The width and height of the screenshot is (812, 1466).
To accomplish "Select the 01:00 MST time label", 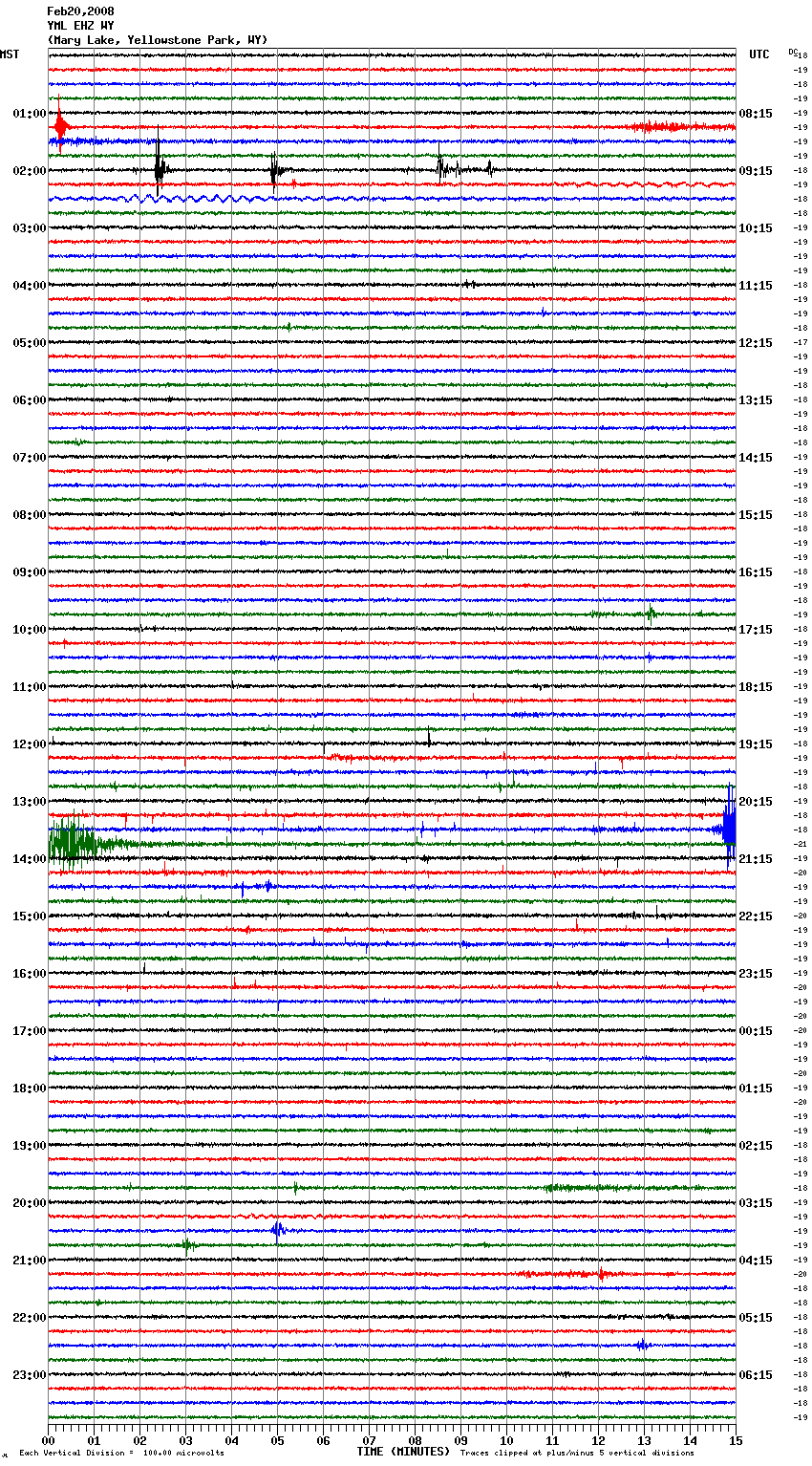I will 29,114.
